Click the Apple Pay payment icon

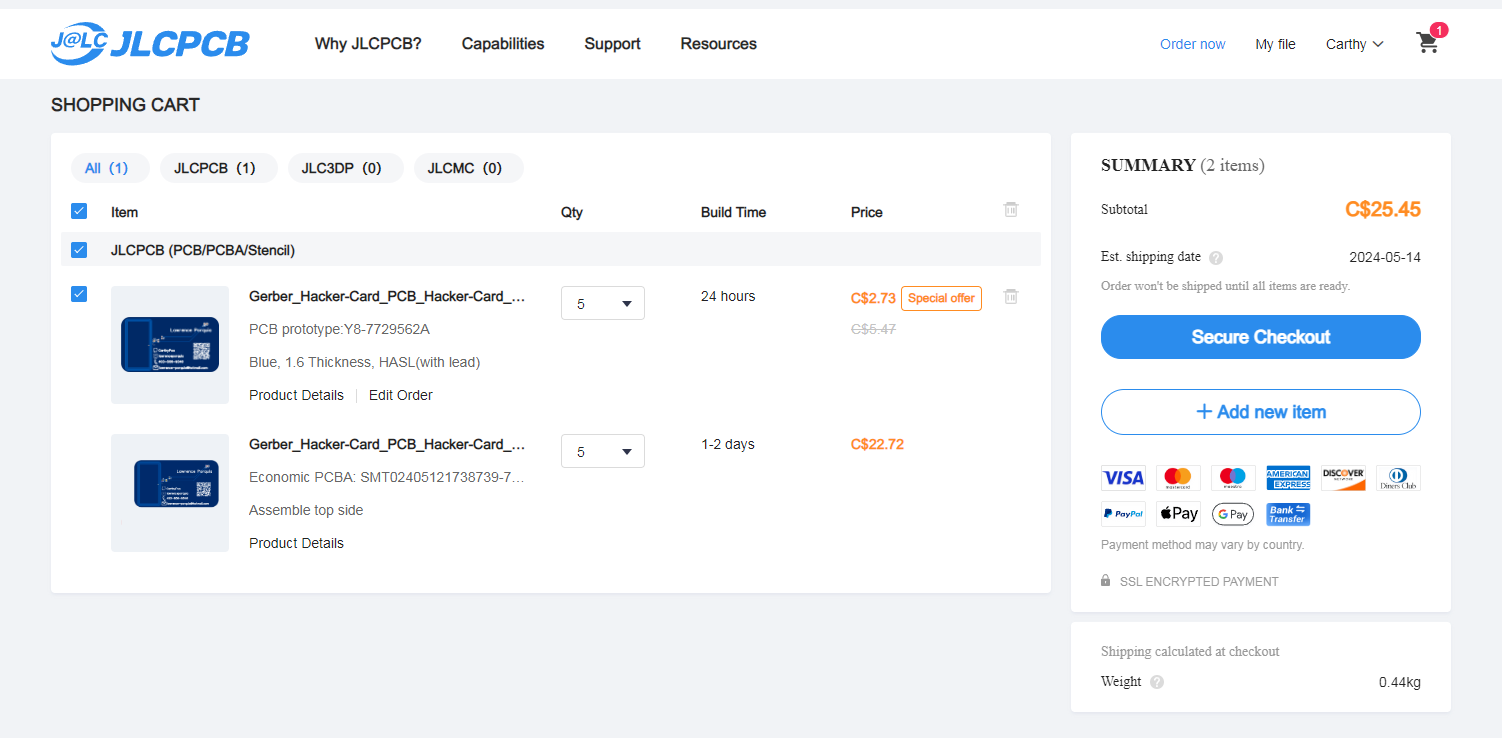[x=1178, y=514]
